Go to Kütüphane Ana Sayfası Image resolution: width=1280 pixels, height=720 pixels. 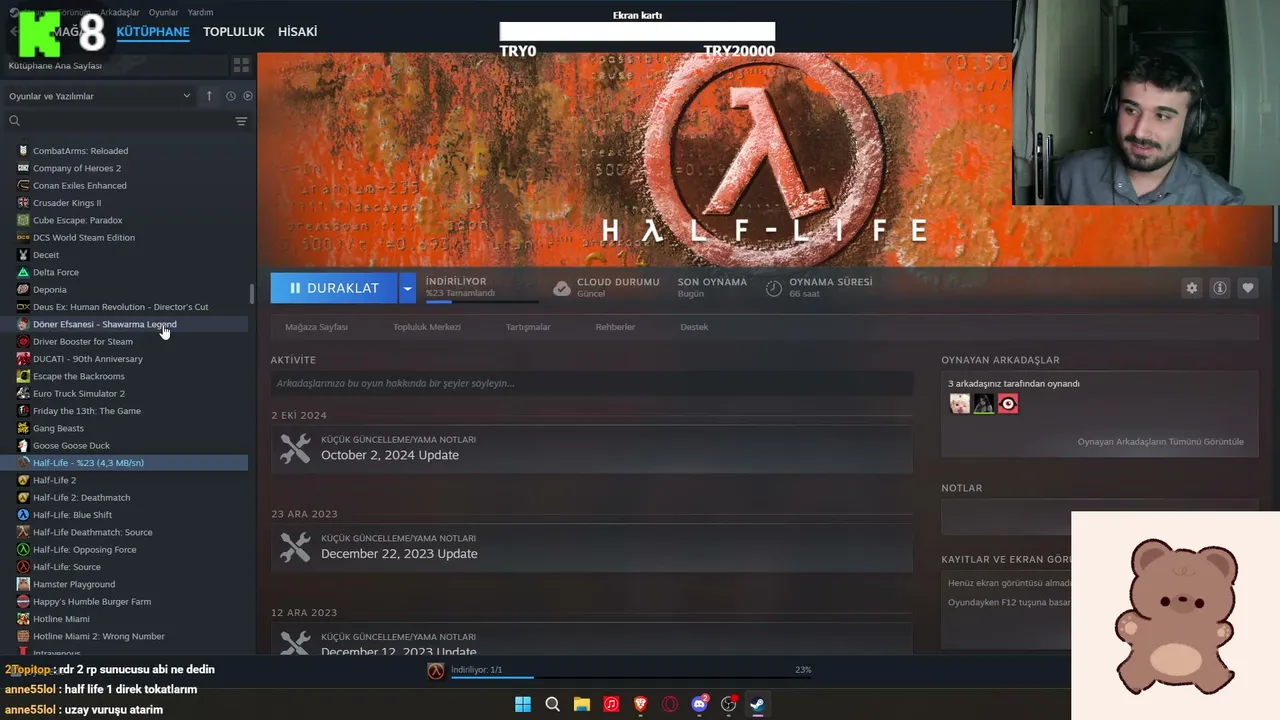click(x=55, y=66)
